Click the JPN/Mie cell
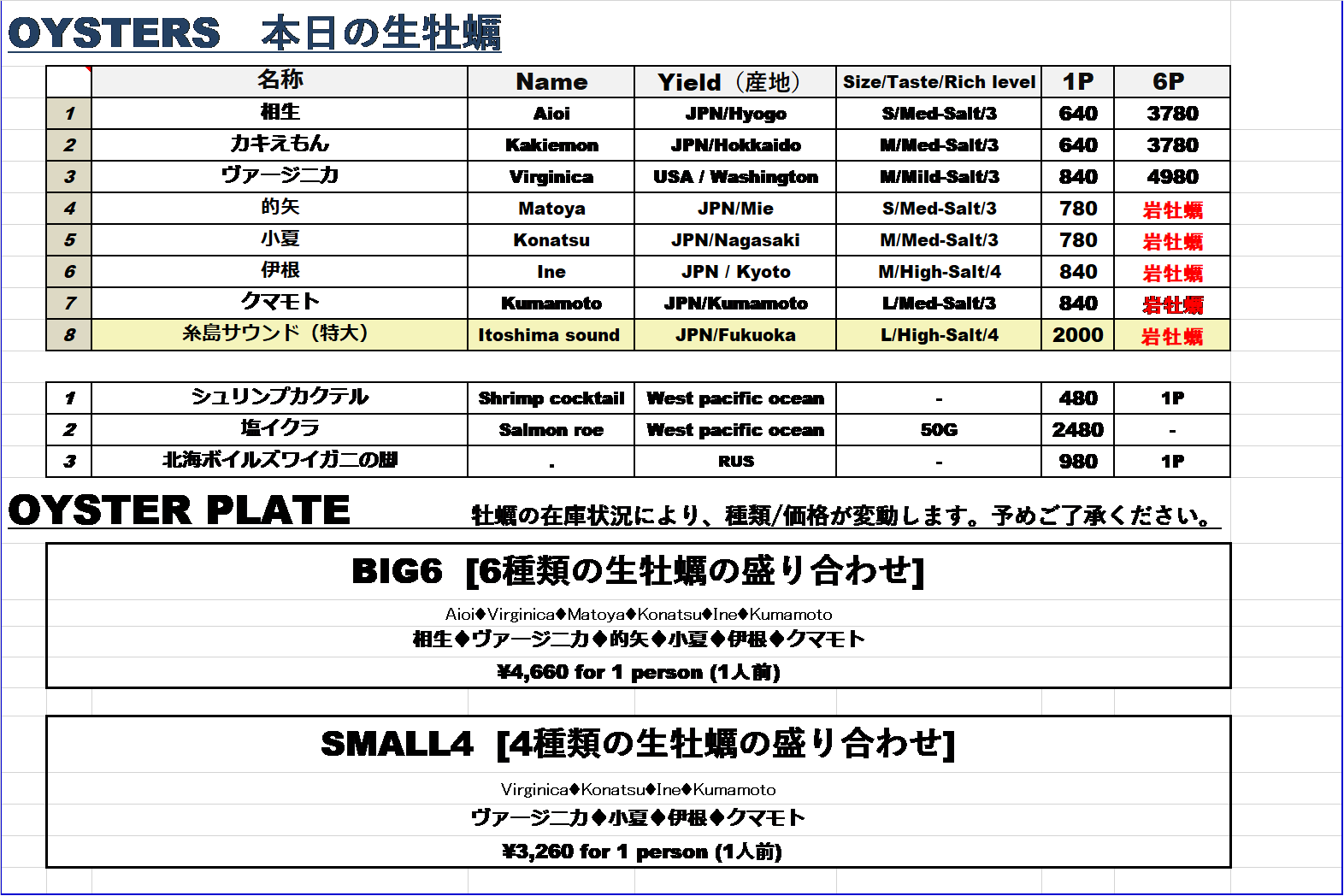1344x896 pixels. click(x=735, y=208)
